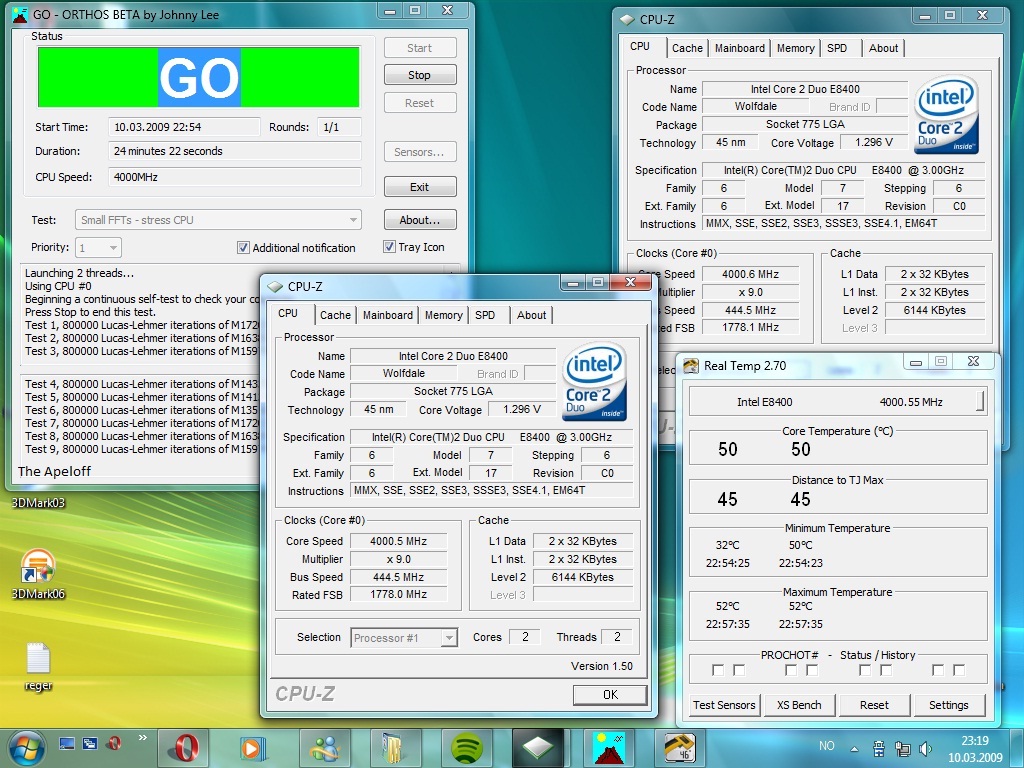Click Intel Core 2 logo in front CPU-Z
Image resolution: width=1024 pixels, height=768 pixels.
594,381
